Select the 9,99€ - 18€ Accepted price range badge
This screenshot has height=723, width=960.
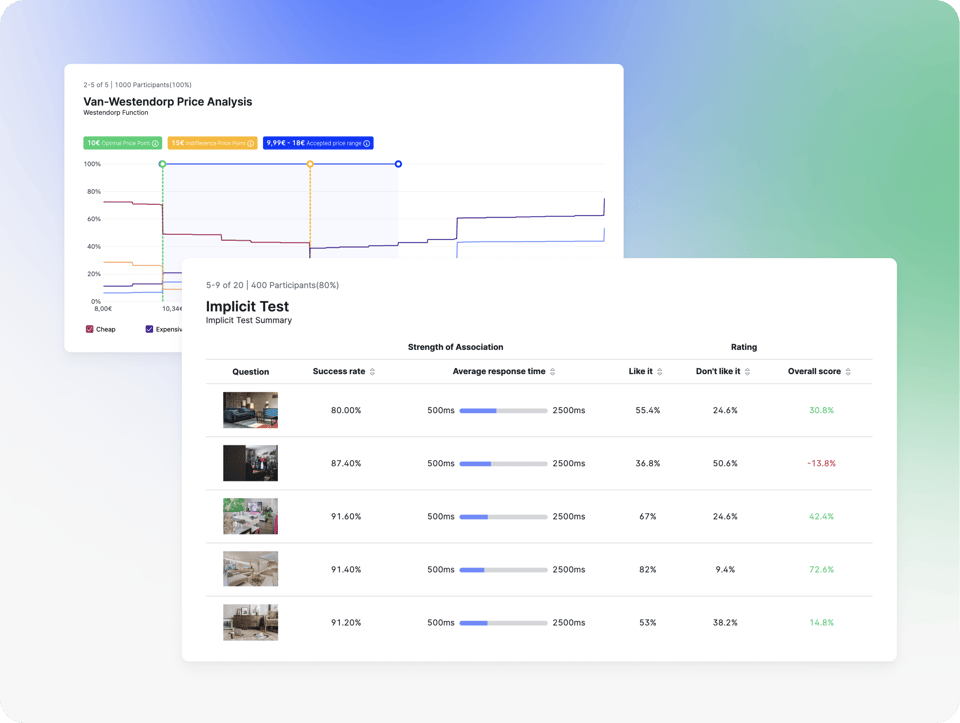click(x=318, y=144)
